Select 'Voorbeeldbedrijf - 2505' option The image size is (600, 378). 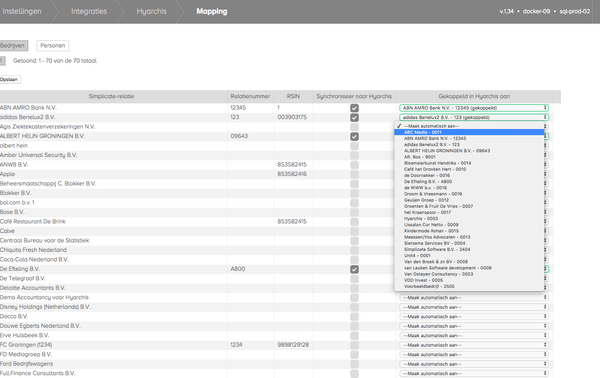click(469, 286)
